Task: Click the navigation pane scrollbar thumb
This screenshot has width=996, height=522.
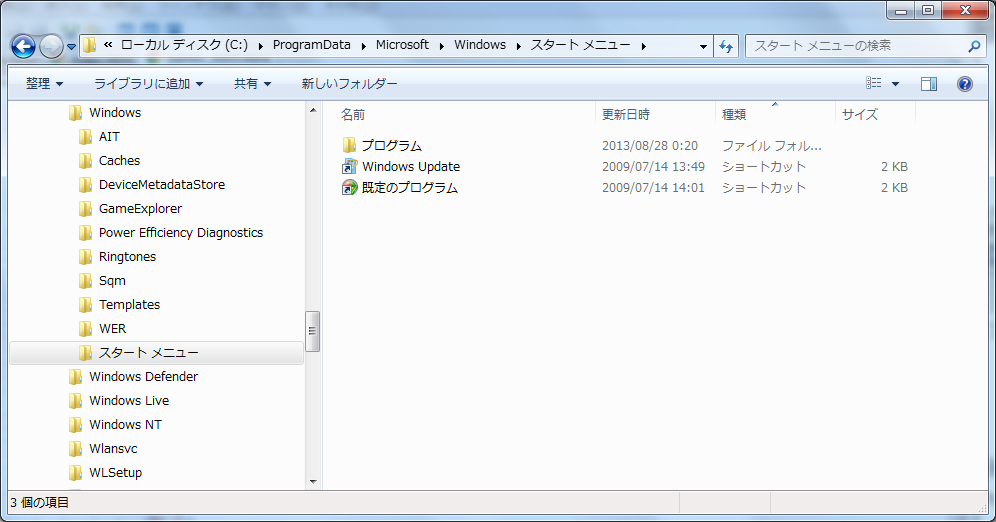Action: click(312, 330)
